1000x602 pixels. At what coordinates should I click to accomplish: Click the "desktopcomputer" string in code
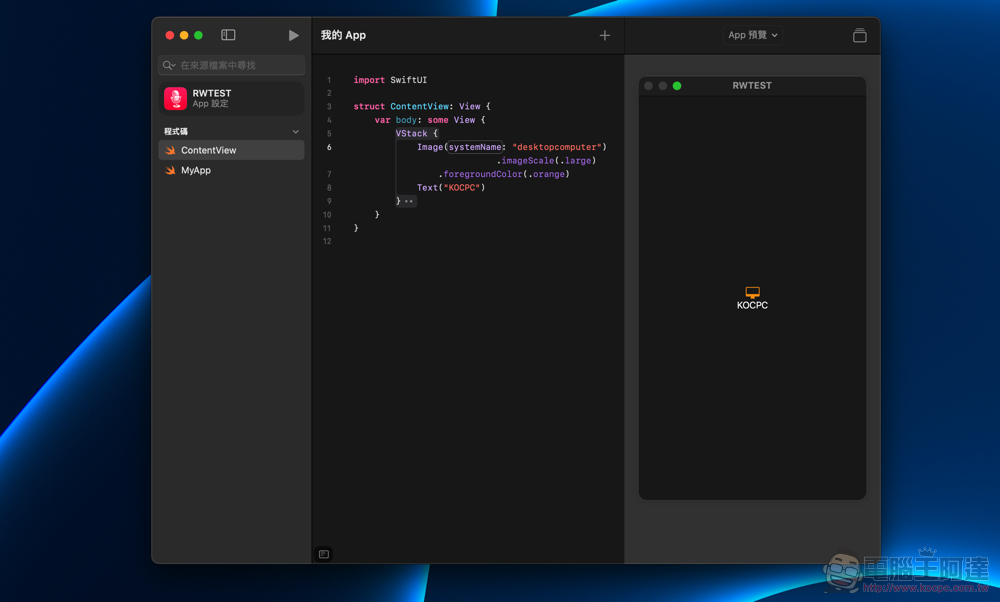click(556, 147)
